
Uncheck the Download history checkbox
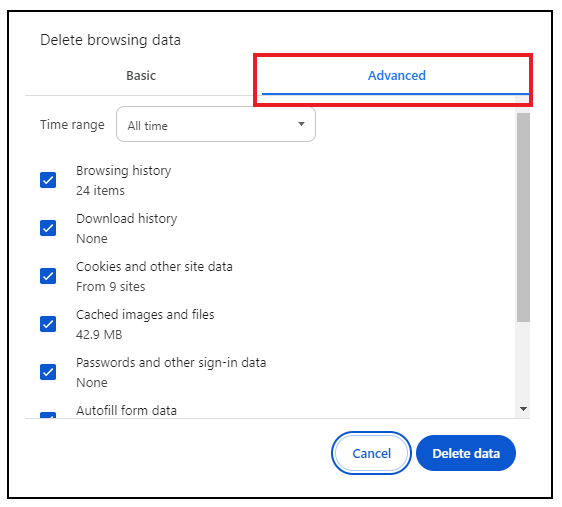tap(48, 228)
